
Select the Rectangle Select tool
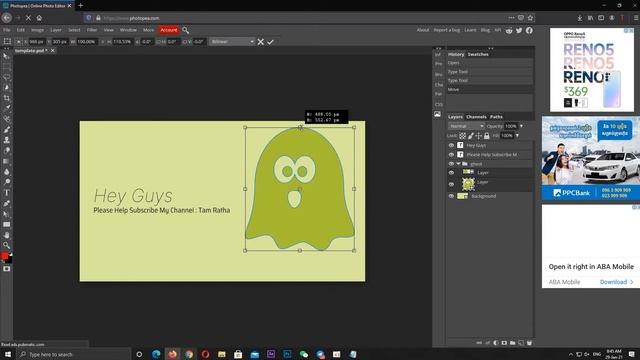(7, 67)
